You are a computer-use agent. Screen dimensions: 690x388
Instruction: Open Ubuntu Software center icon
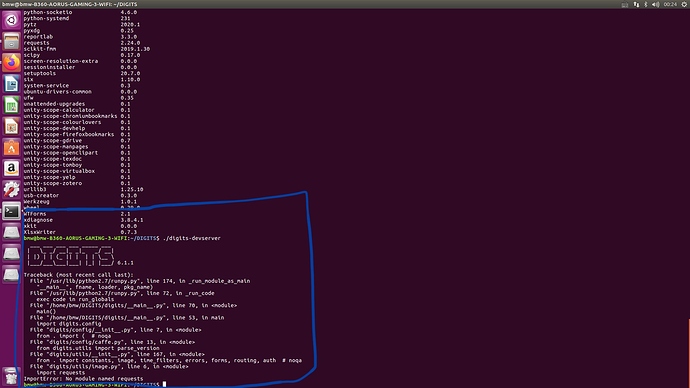[x=11, y=147]
